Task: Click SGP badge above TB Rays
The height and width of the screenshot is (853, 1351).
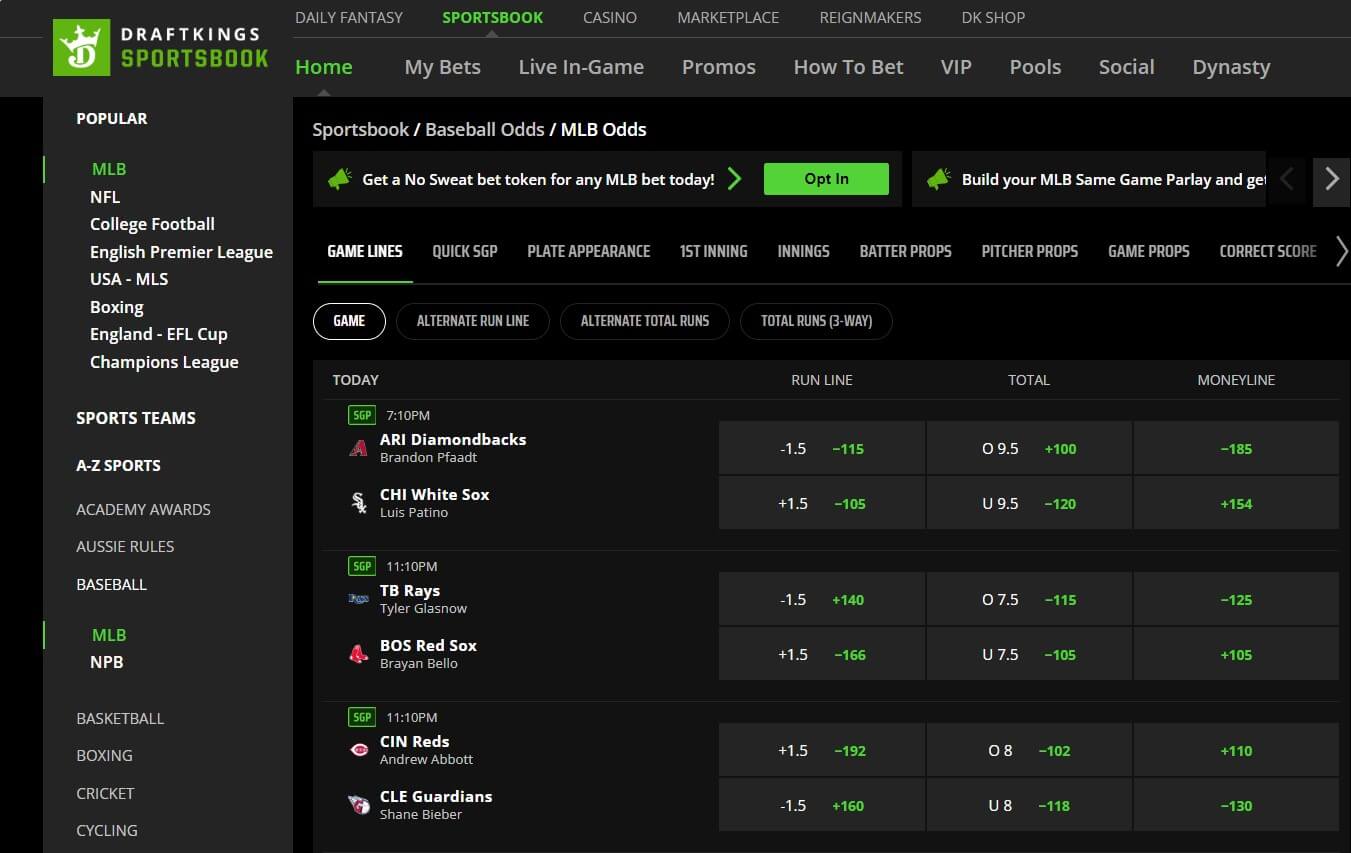Action: point(362,566)
